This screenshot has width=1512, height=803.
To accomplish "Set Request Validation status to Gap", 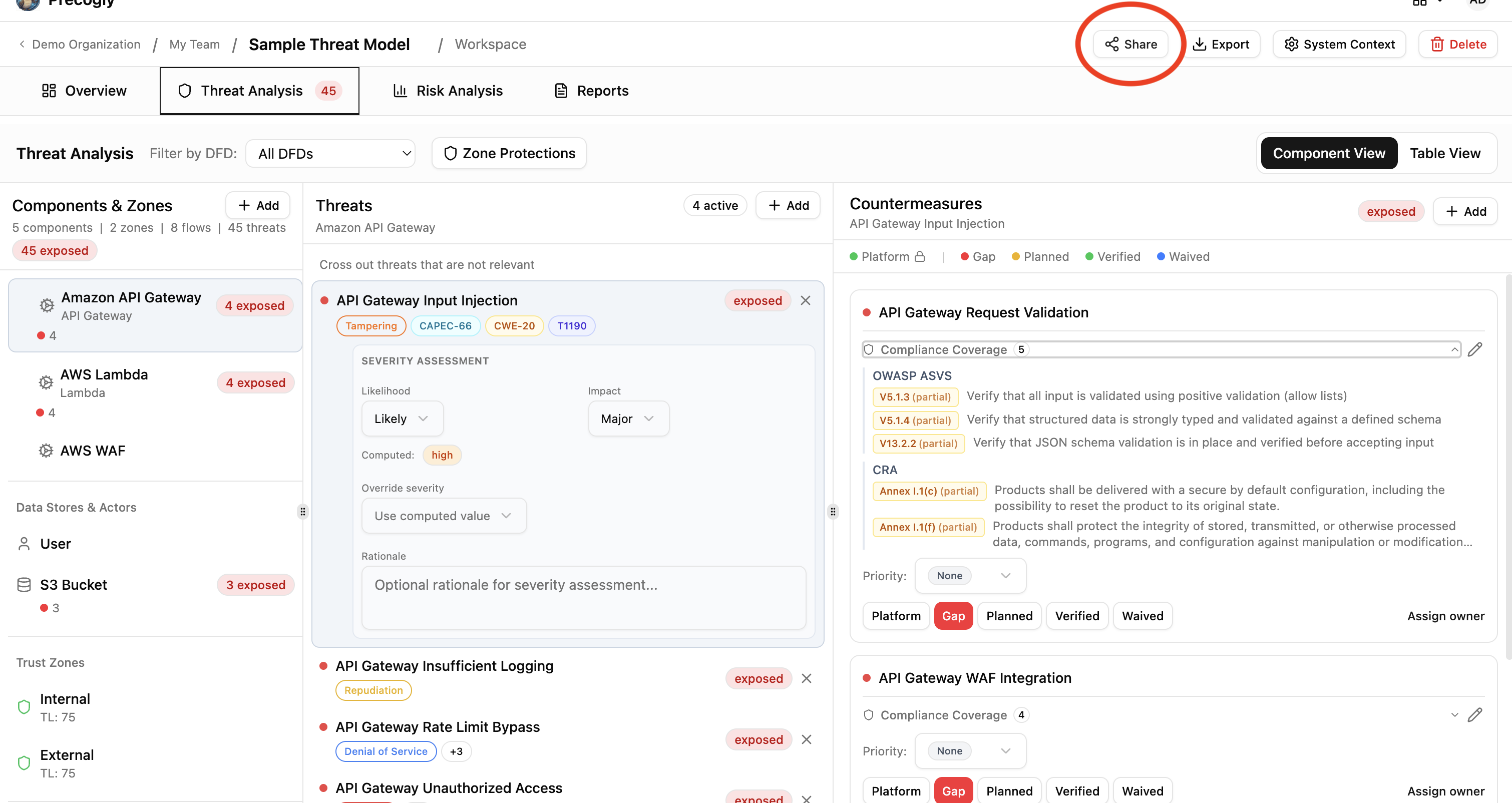I will [x=953, y=616].
